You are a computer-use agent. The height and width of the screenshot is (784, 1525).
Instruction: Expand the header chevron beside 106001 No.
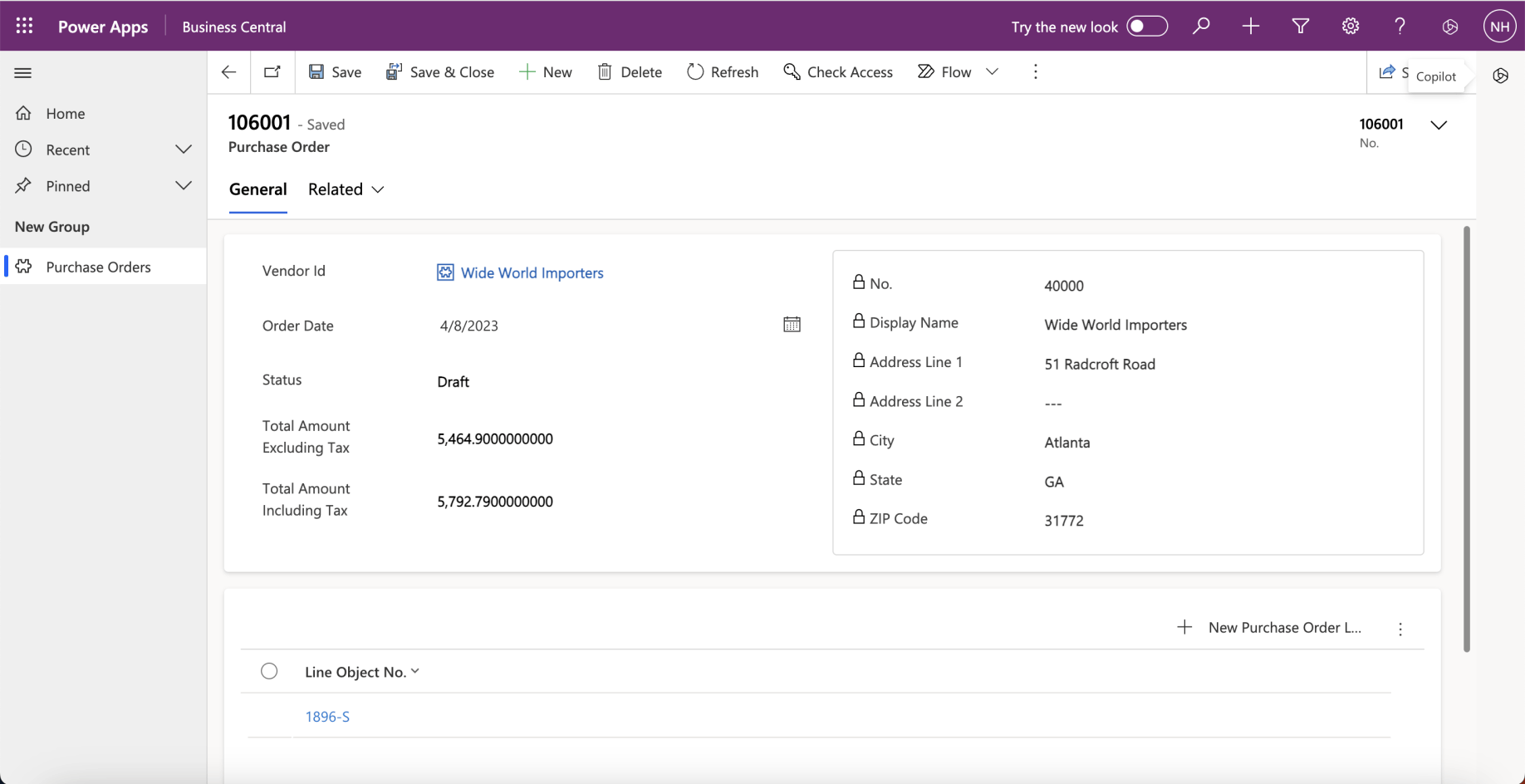[x=1439, y=125]
